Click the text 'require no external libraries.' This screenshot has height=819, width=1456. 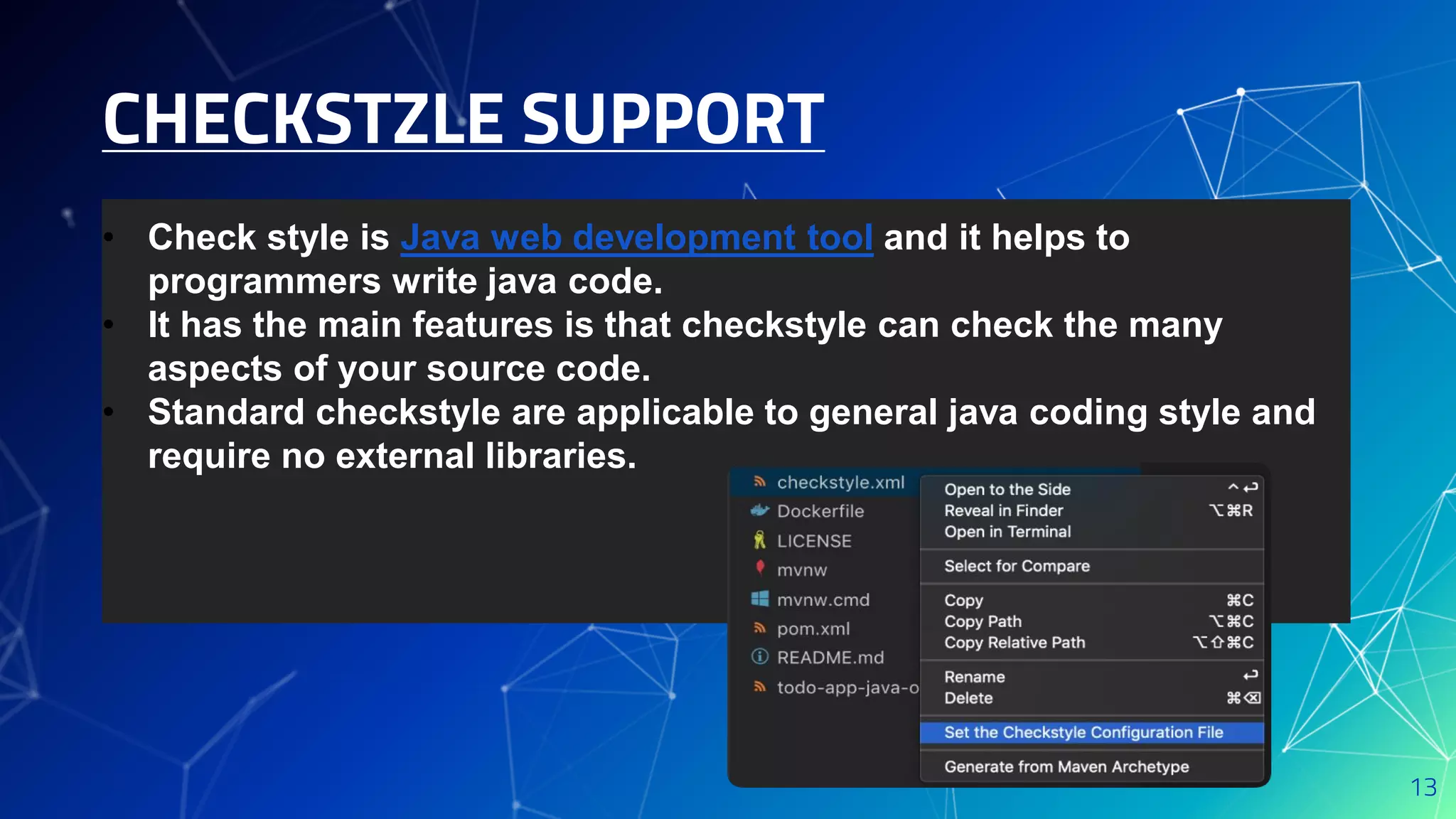392,456
